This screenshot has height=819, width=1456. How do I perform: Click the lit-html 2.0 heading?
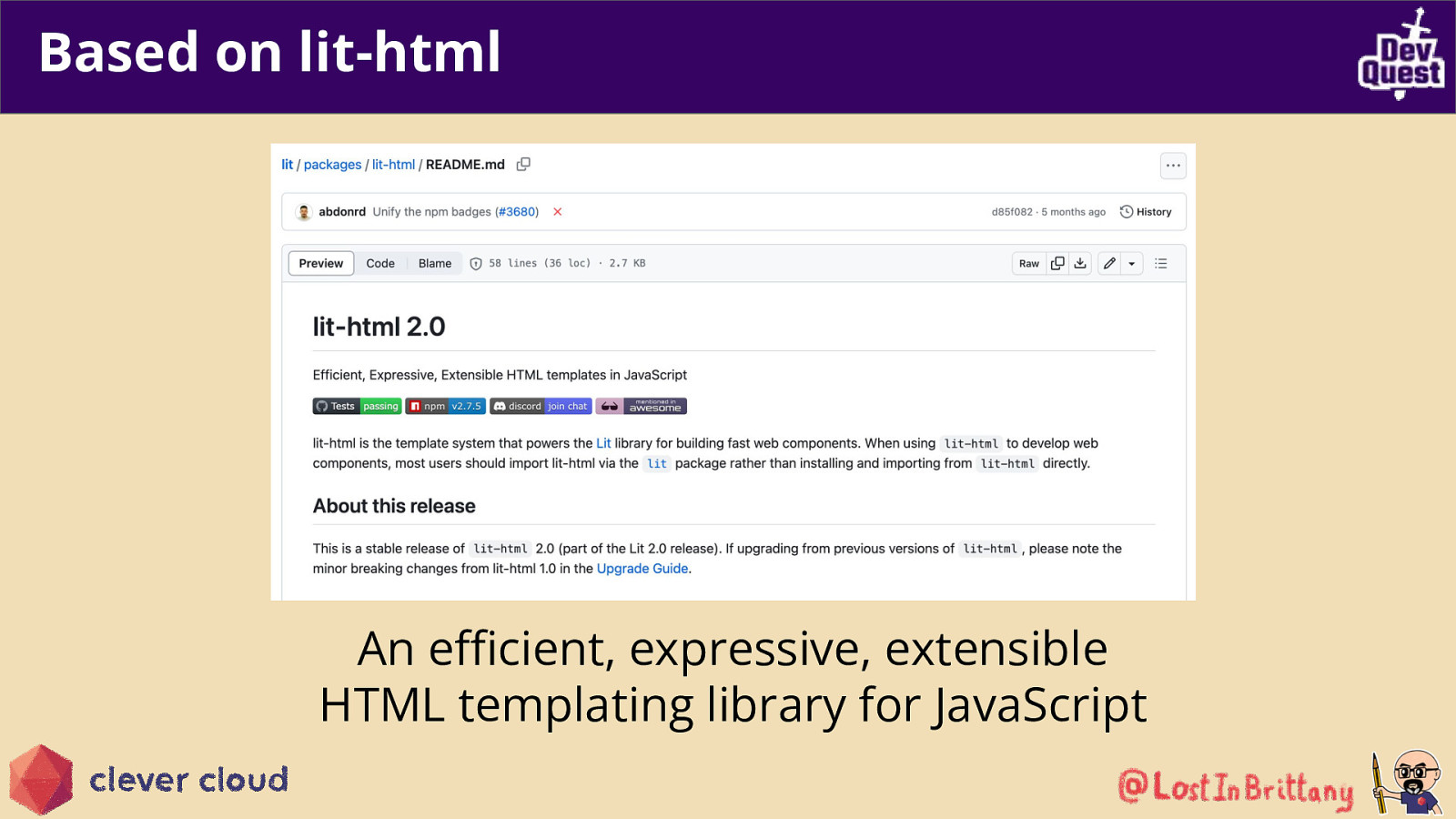coord(379,327)
